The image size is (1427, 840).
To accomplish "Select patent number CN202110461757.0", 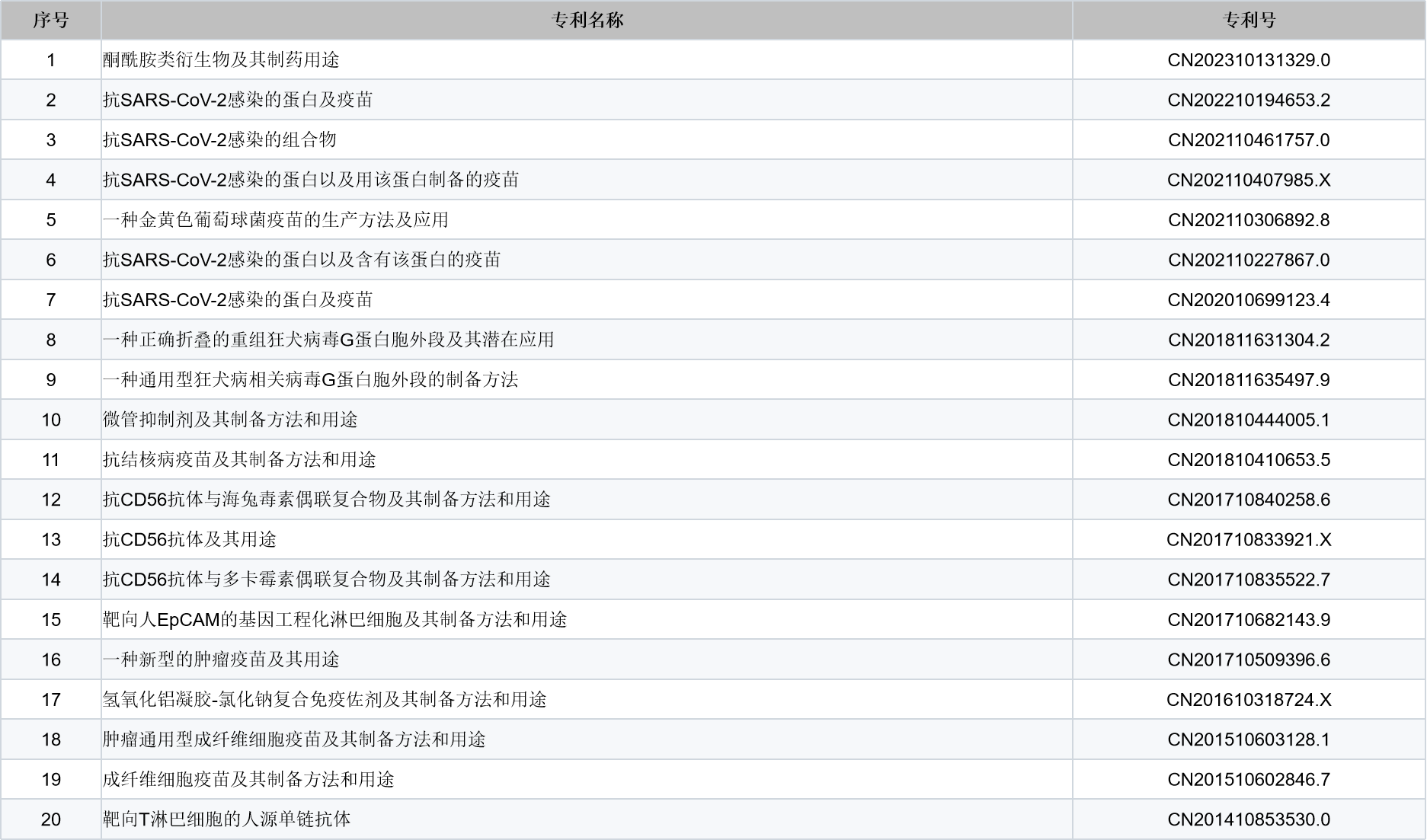I will [x=1249, y=140].
